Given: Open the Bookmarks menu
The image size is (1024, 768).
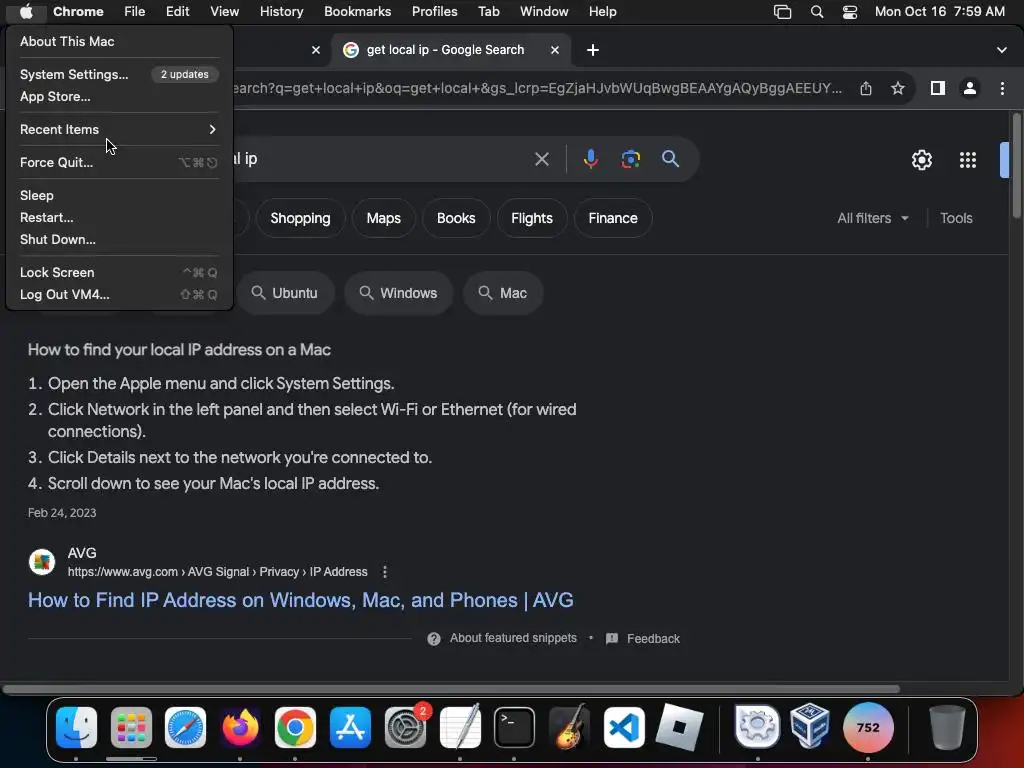Looking at the screenshot, I should point(357,12).
